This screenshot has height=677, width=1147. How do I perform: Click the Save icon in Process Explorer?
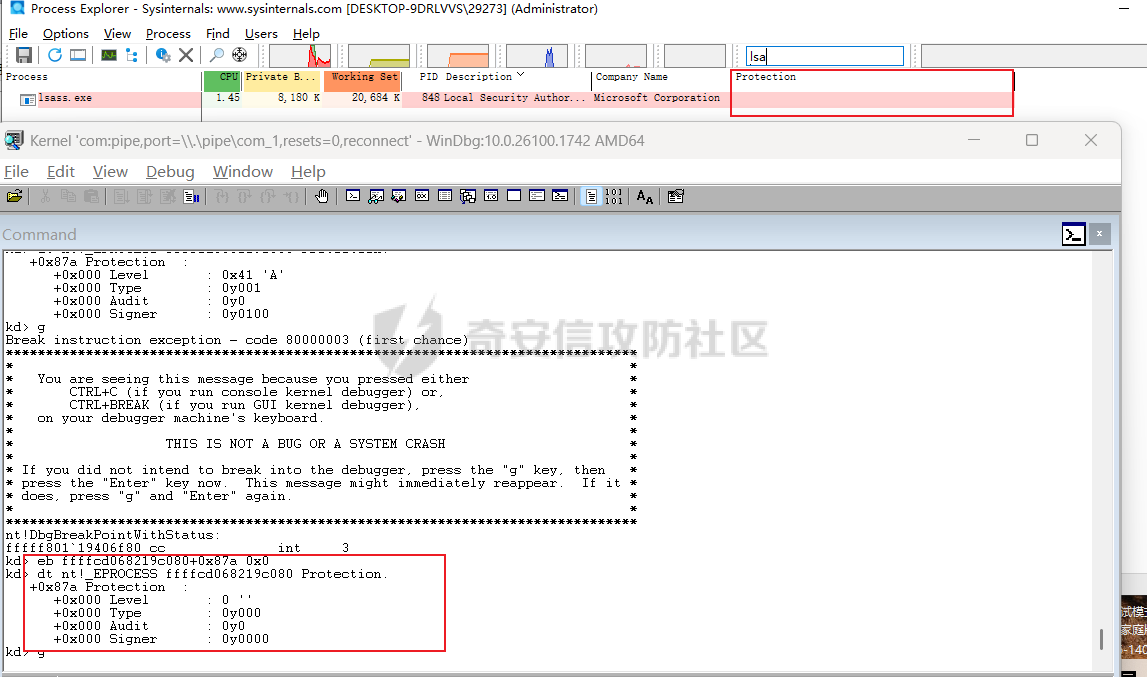click(x=23, y=55)
